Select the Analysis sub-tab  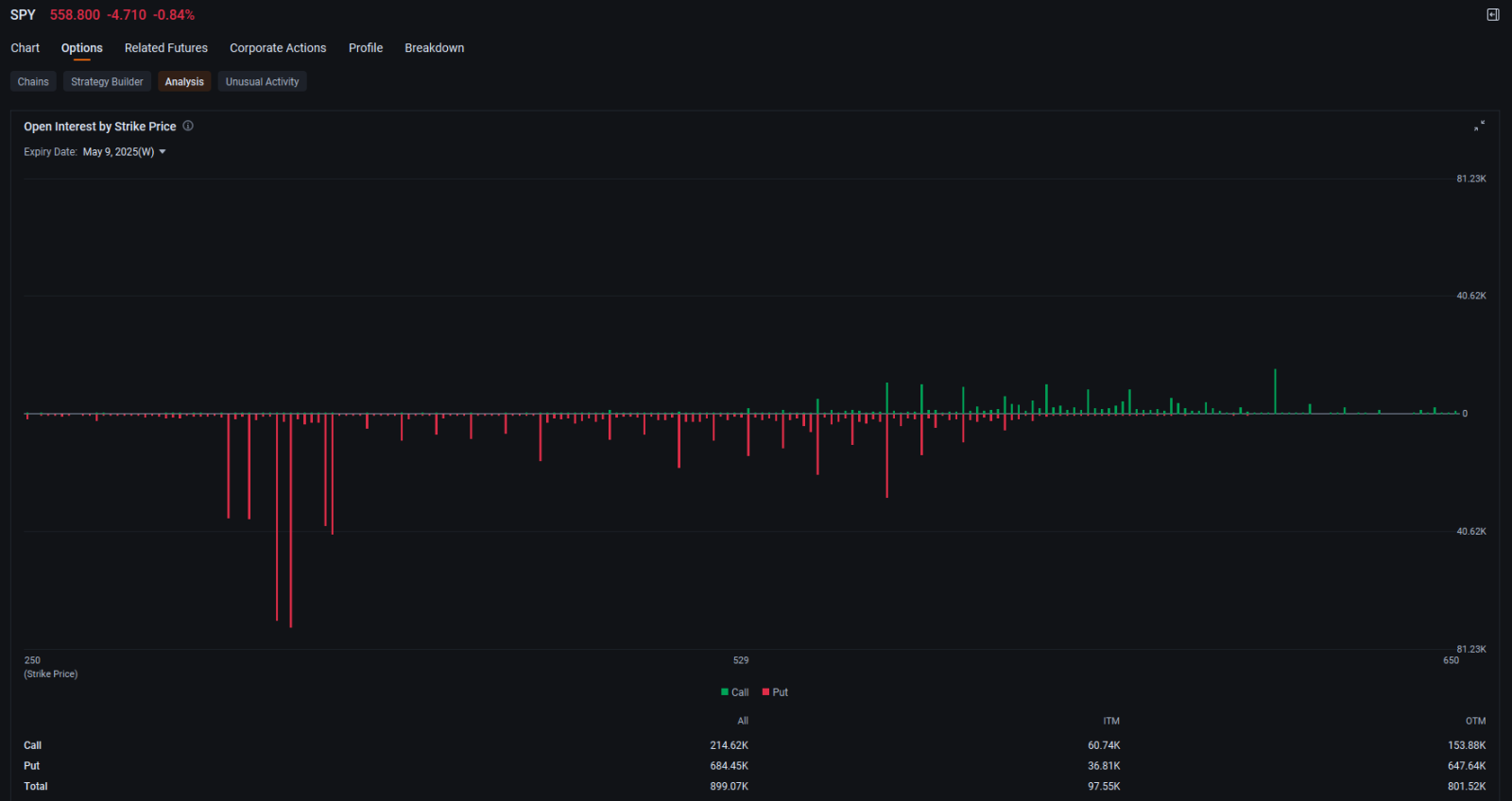tap(184, 82)
